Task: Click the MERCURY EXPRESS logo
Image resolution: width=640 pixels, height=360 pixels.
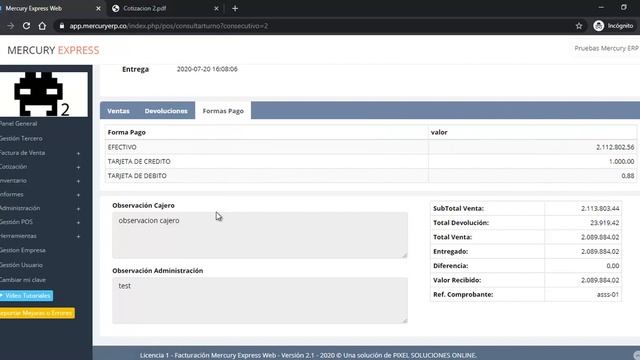Action: point(53,50)
